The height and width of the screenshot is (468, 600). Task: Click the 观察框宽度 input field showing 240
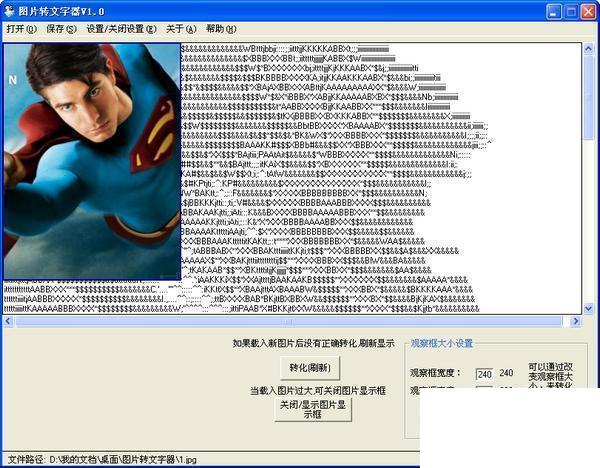pyautogui.click(x=484, y=374)
